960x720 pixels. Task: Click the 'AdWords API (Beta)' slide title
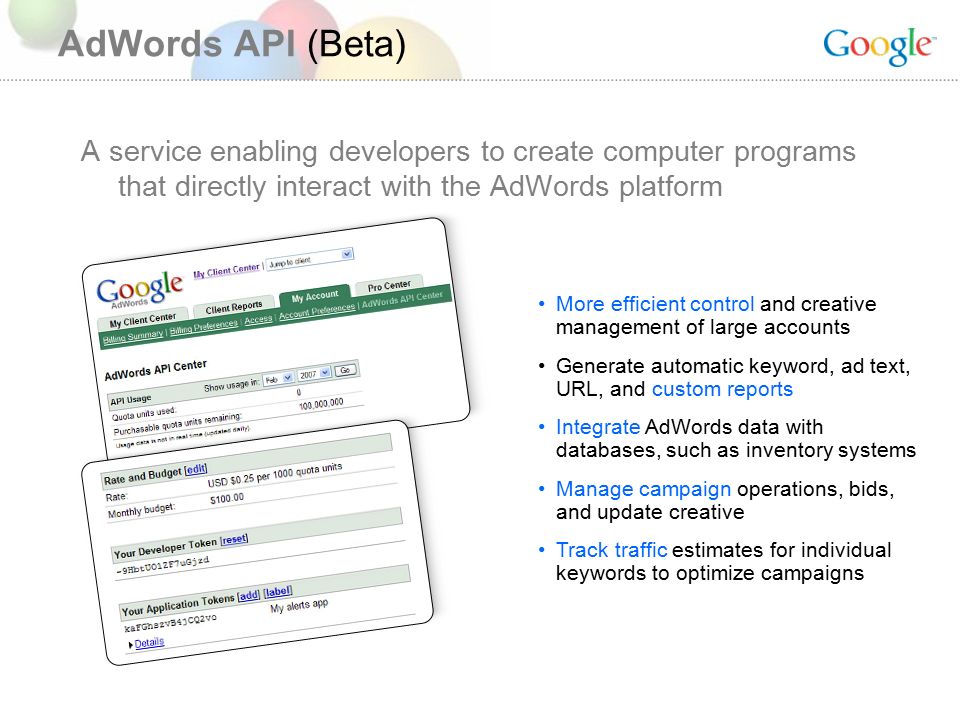point(232,44)
